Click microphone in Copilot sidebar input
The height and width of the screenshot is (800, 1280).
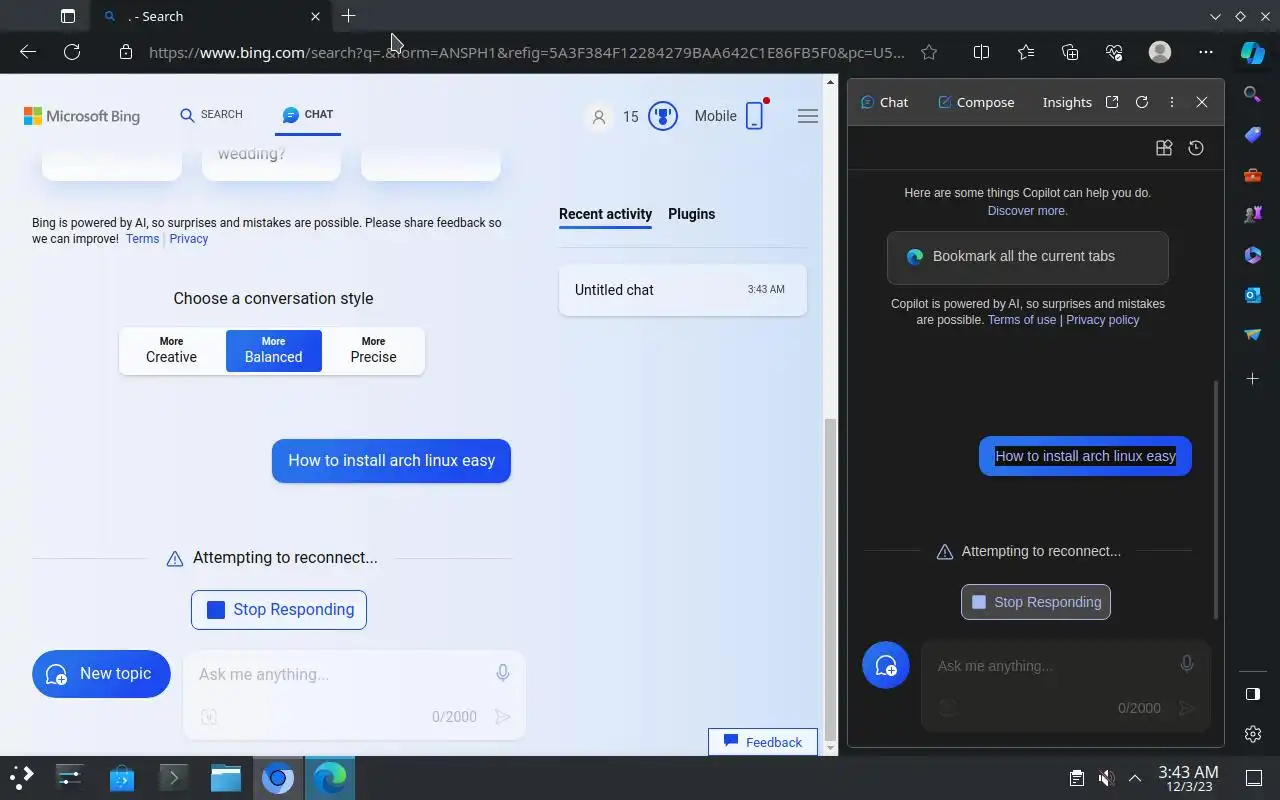pos(1187,664)
